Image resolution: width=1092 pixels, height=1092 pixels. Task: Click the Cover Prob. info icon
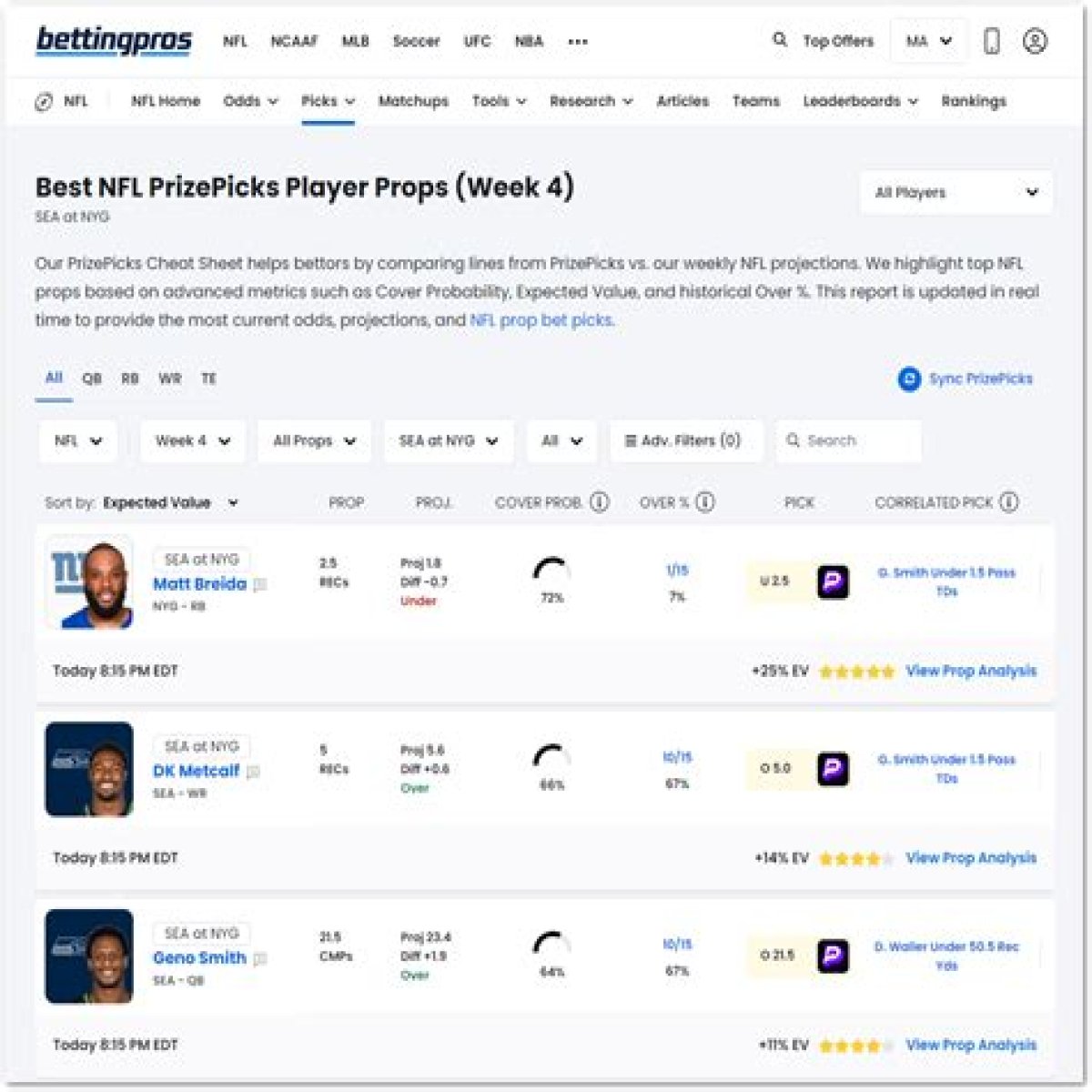pyautogui.click(x=600, y=502)
